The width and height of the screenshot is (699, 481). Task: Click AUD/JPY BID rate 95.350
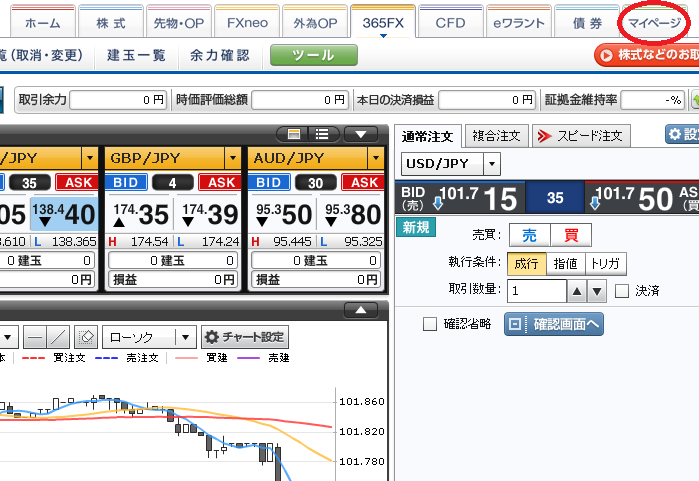(x=283, y=214)
